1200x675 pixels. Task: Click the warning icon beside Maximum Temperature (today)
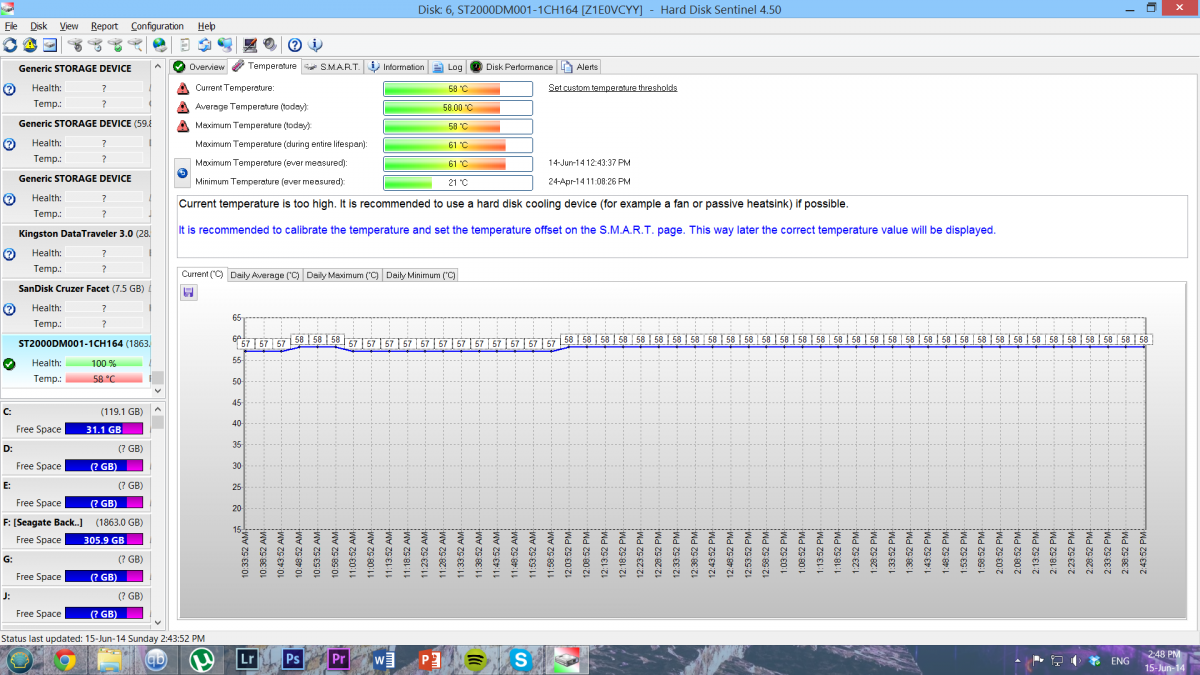[x=183, y=126]
